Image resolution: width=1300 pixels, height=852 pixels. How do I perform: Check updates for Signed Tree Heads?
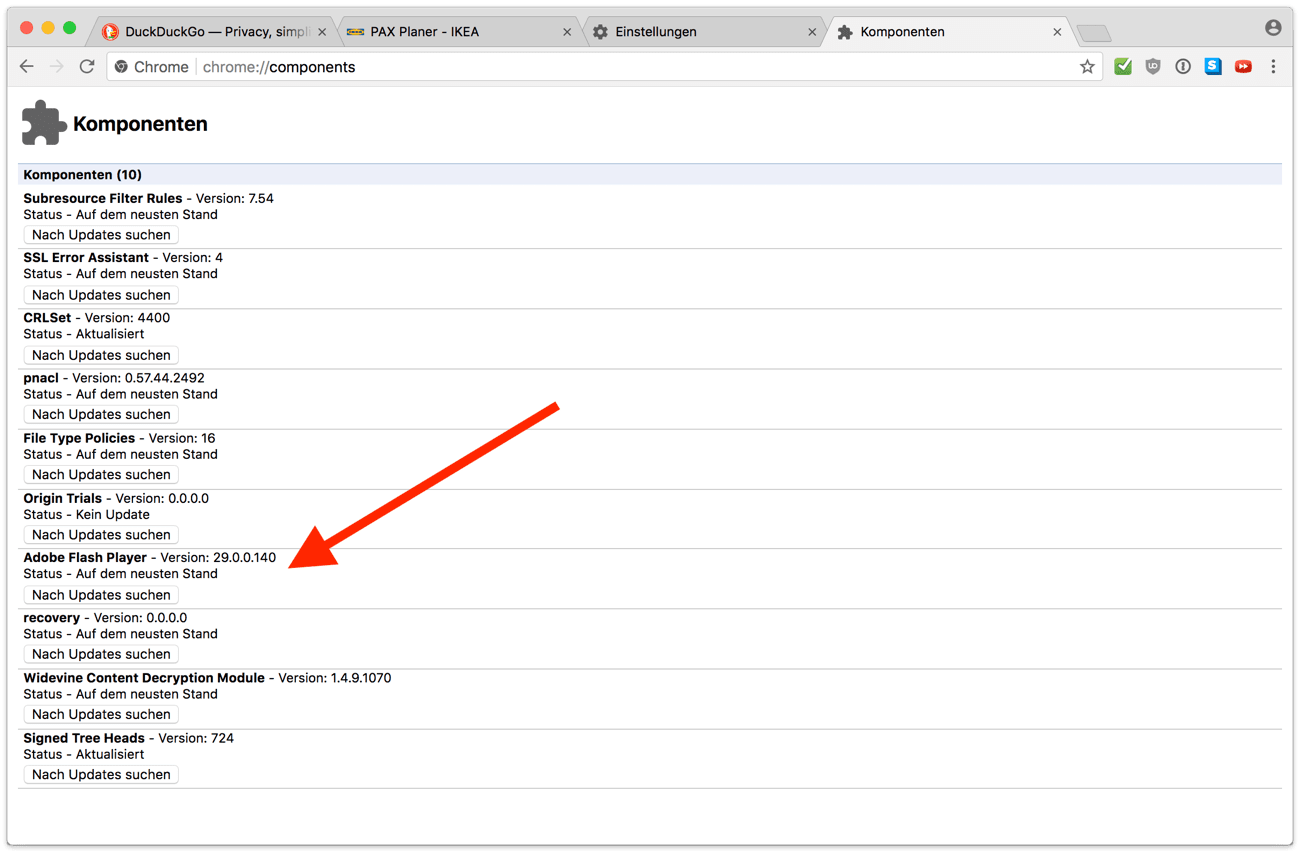click(x=101, y=775)
